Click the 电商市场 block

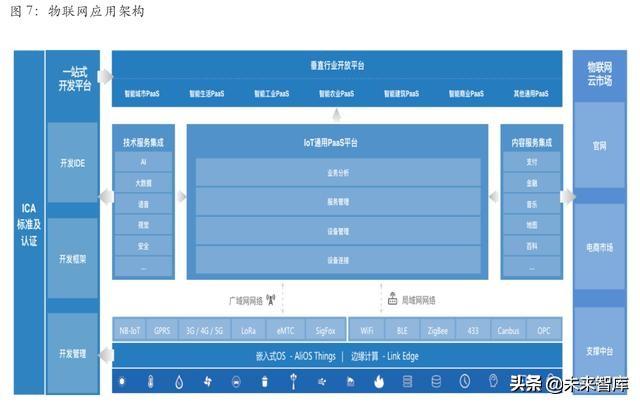(x=600, y=246)
